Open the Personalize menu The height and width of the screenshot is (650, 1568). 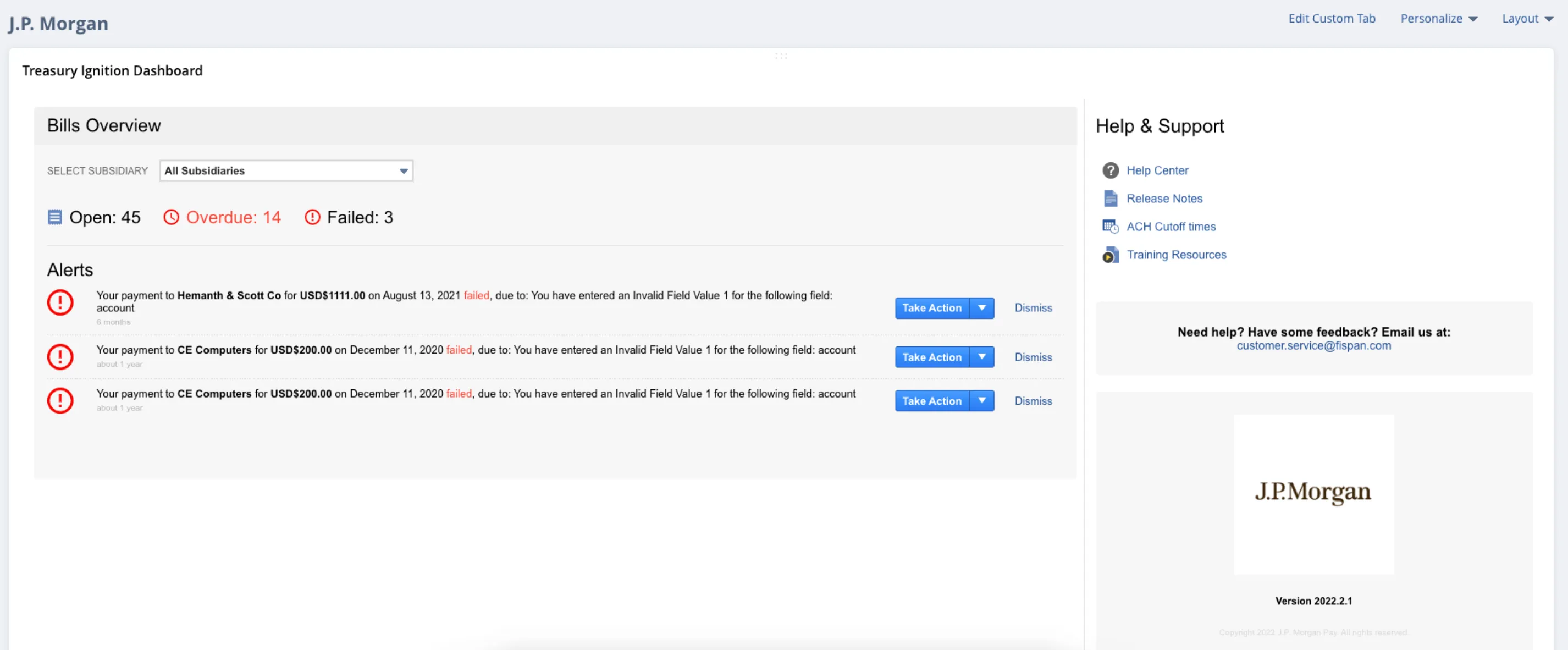click(x=1439, y=19)
